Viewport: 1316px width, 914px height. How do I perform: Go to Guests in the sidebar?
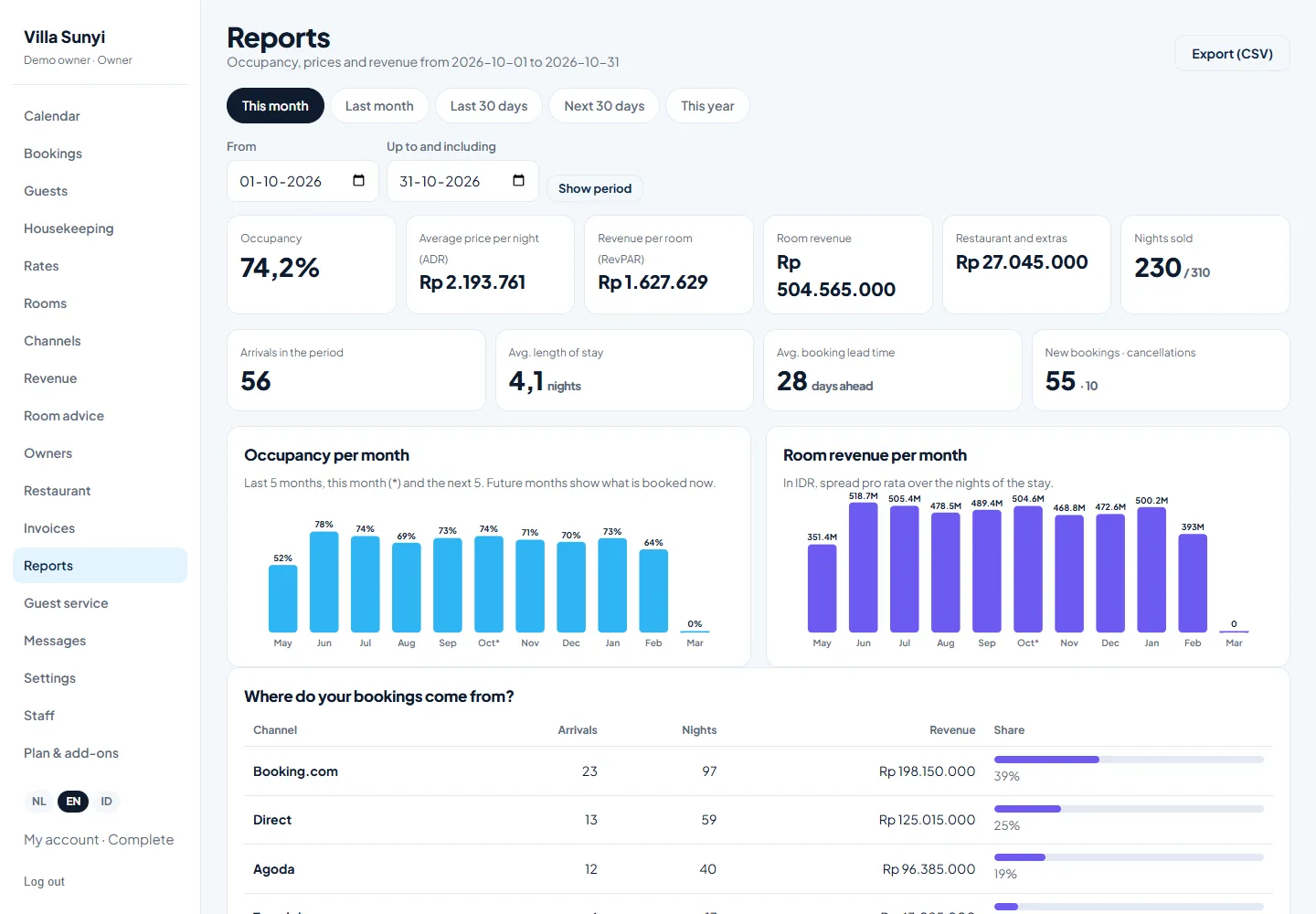point(101,191)
